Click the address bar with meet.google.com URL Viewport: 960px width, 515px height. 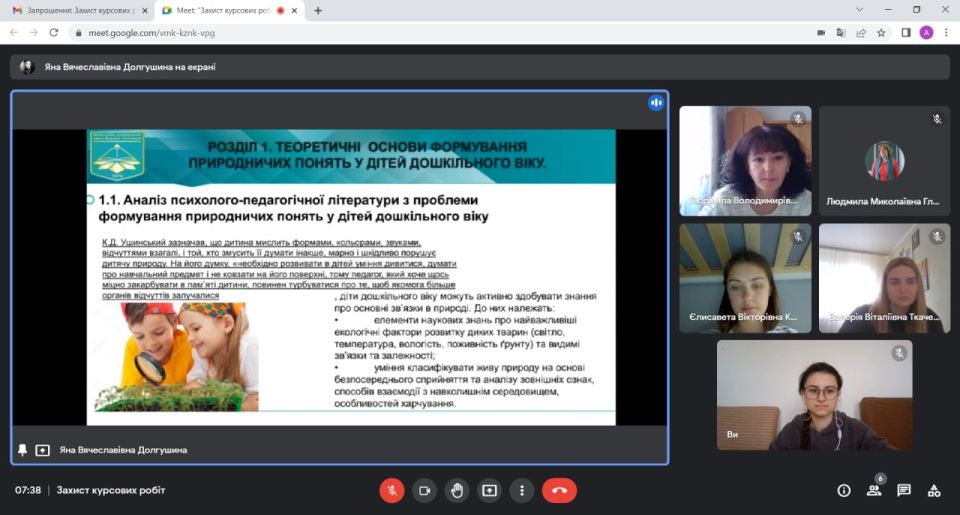[x=400, y=32]
